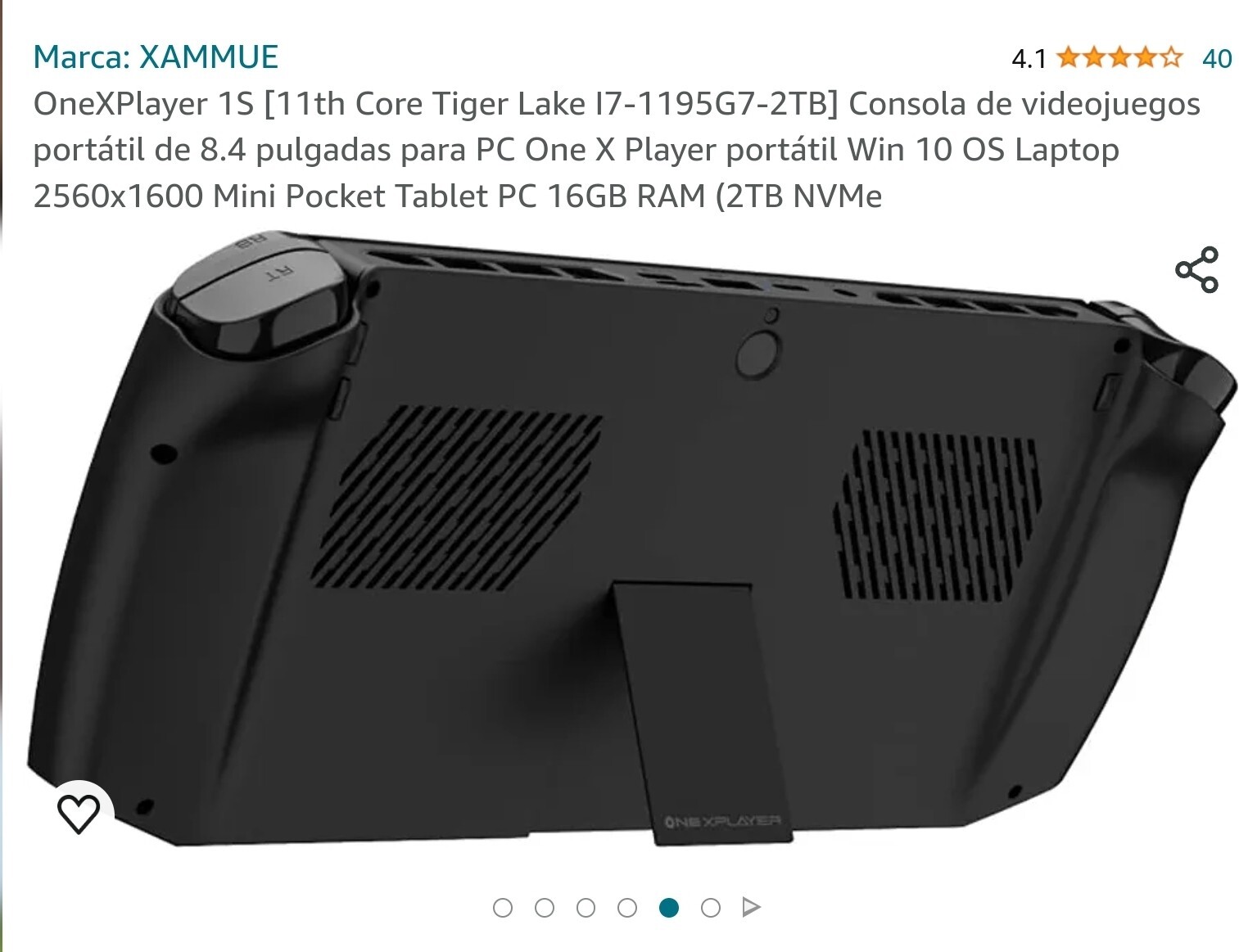The width and height of the screenshot is (1239, 952).
Task: Add product to wishlist with heart icon
Action: [79, 812]
